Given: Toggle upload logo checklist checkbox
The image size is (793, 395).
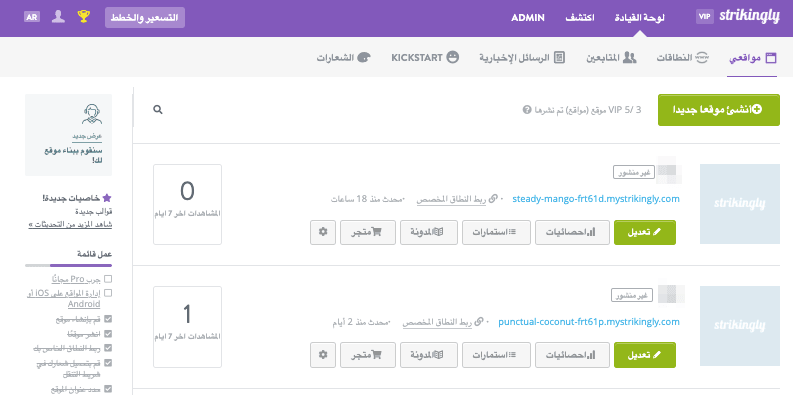Looking at the screenshot, I should pyautogui.click(x=108, y=363).
